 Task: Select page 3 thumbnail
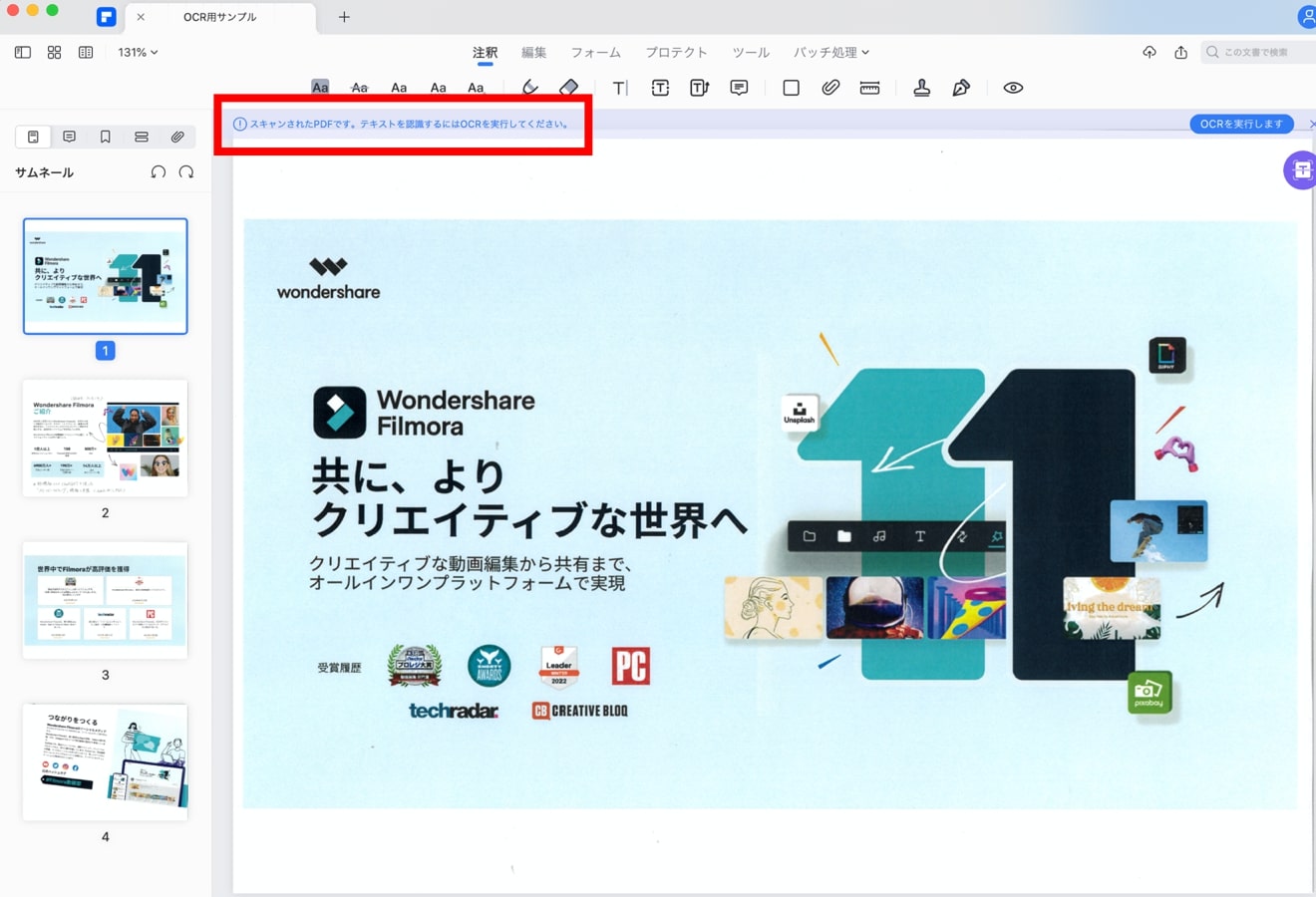click(105, 600)
